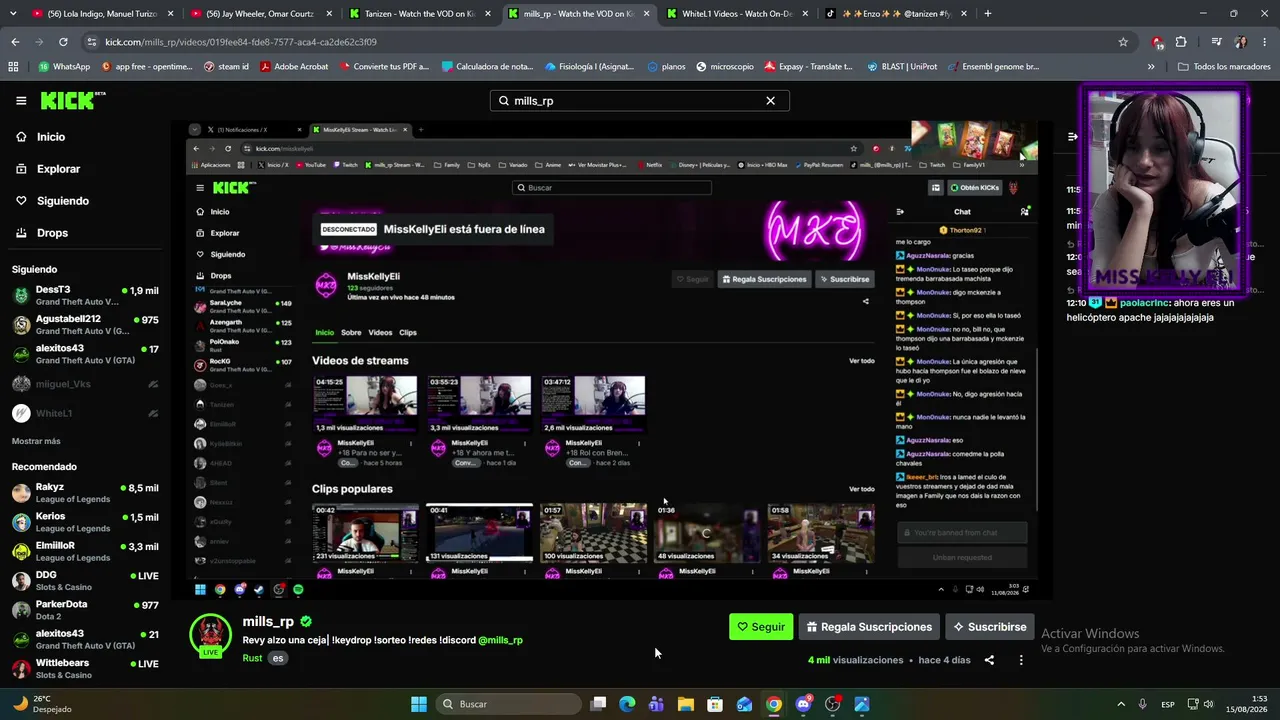Go back with the browser back arrow
This screenshot has height=720, width=1280.
tap(15, 42)
